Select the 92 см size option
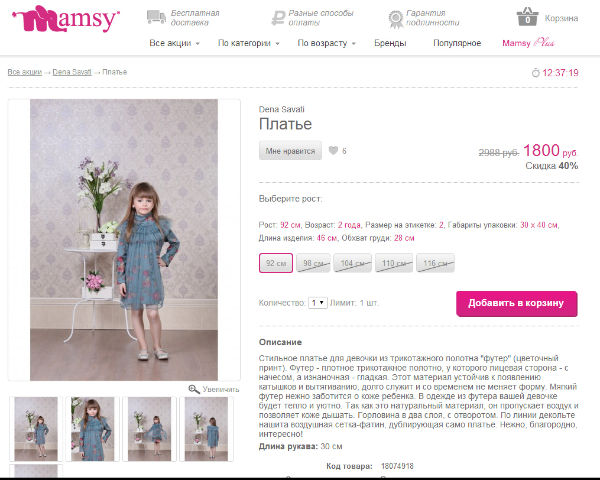This screenshot has width=600, height=480. [276, 263]
